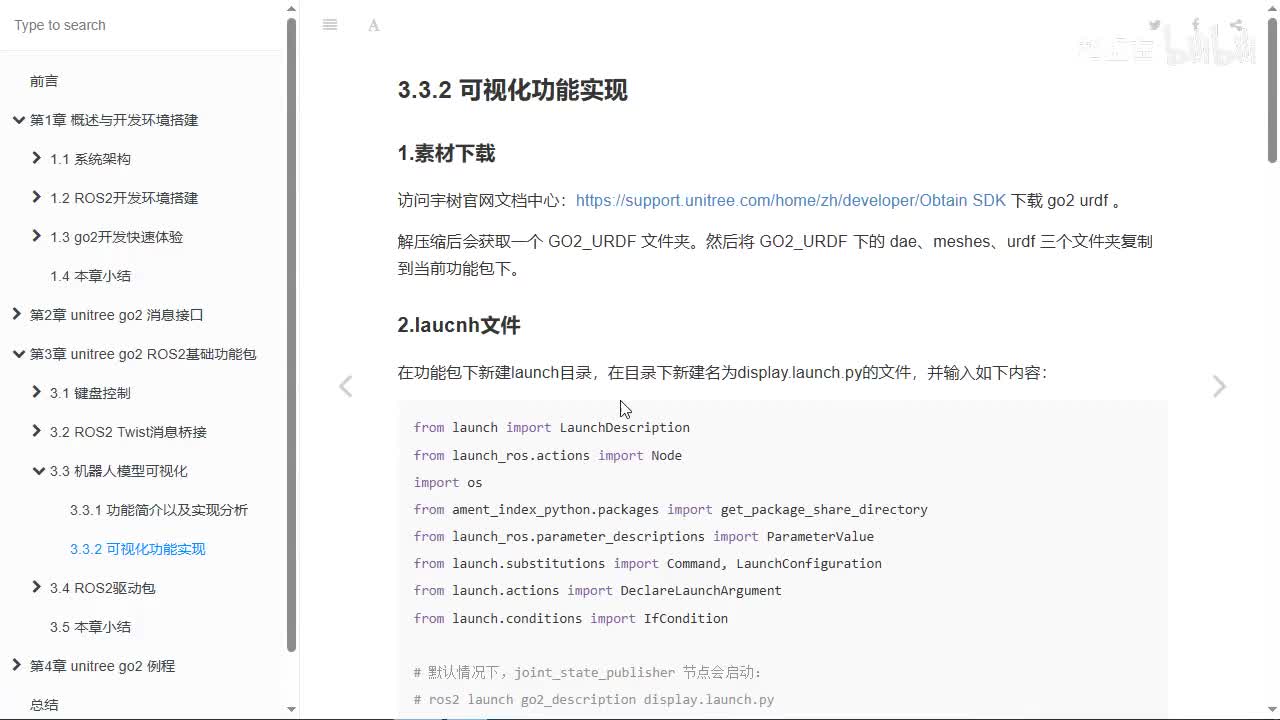Viewport: 1280px width, 720px height.
Task: Click the IfCondition import line
Action: [571, 618]
